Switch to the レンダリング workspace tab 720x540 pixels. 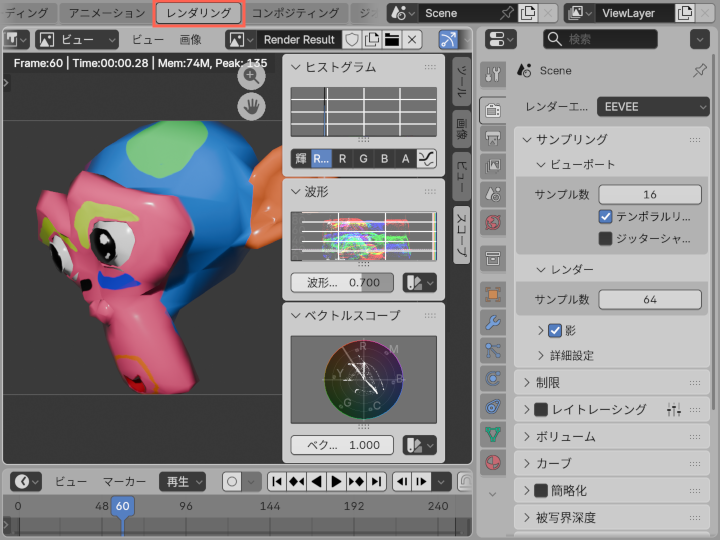(198, 13)
